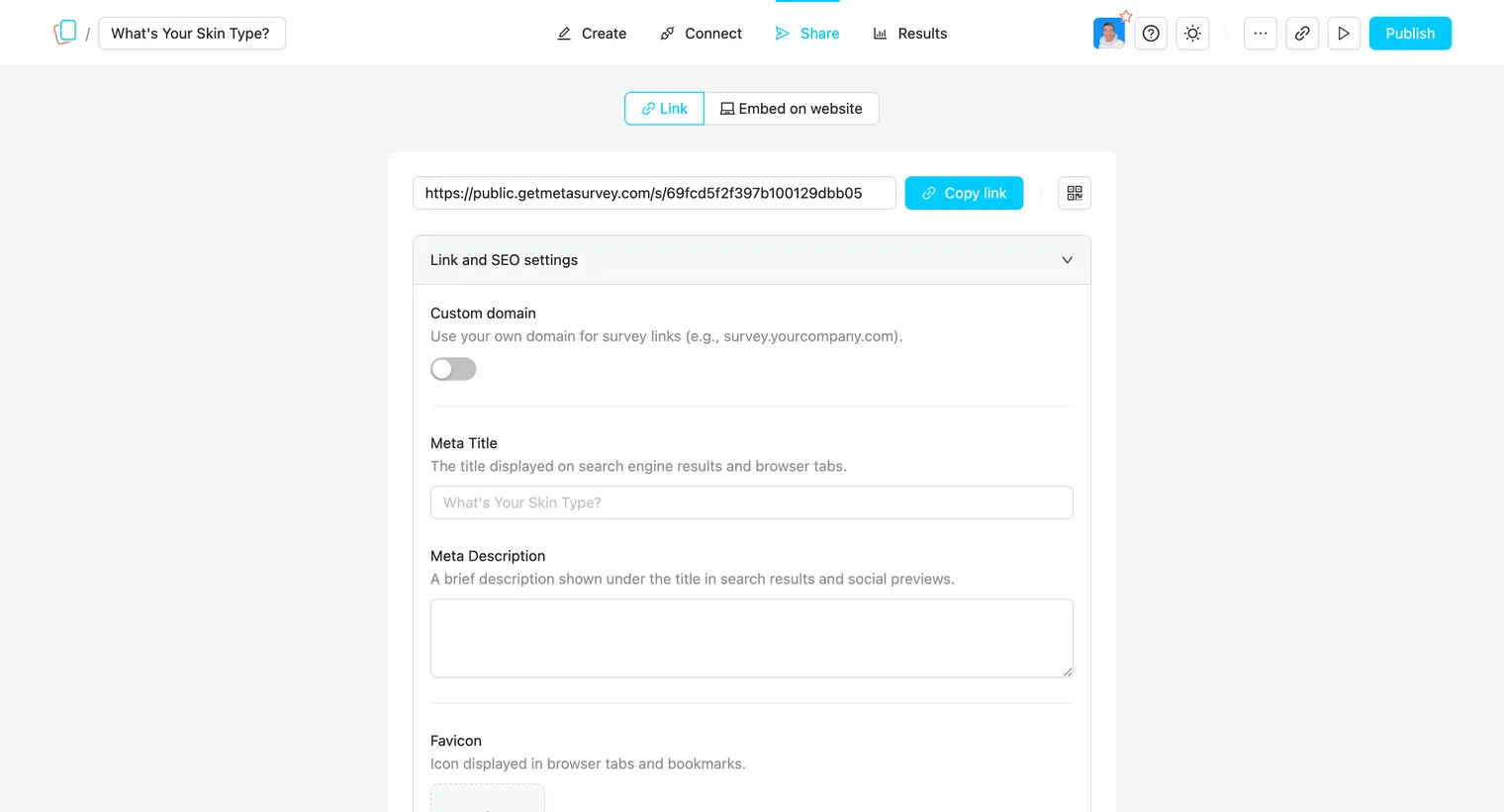Go to the Create tab
This screenshot has width=1504, height=812.
coord(592,34)
